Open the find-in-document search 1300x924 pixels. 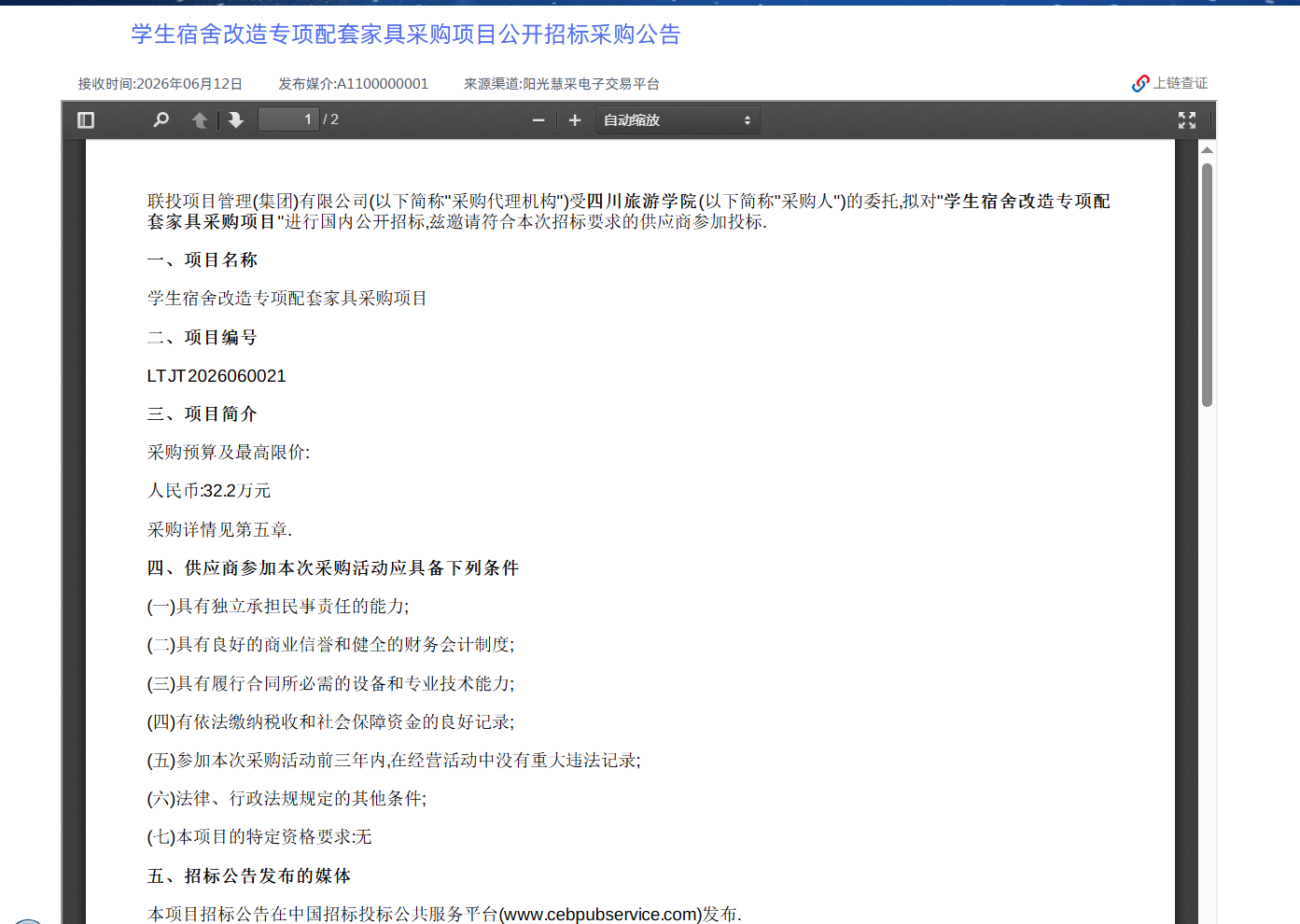click(x=161, y=120)
